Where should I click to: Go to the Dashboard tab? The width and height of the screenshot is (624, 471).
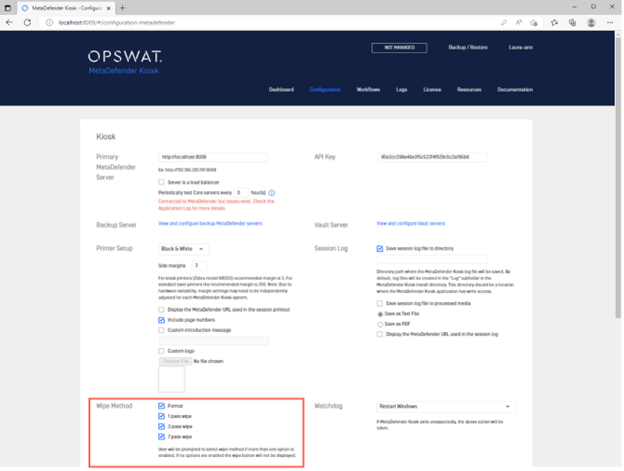coord(281,90)
